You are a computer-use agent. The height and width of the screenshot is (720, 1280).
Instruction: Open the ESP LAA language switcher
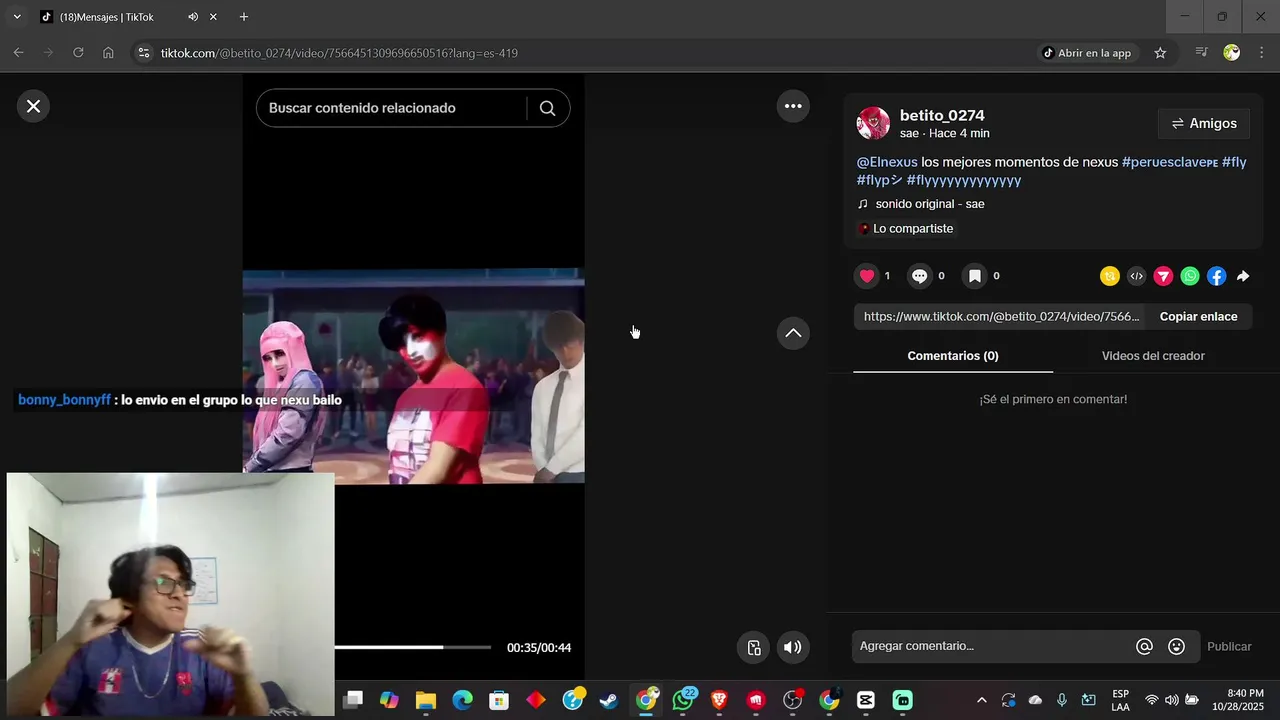tap(1120, 700)
